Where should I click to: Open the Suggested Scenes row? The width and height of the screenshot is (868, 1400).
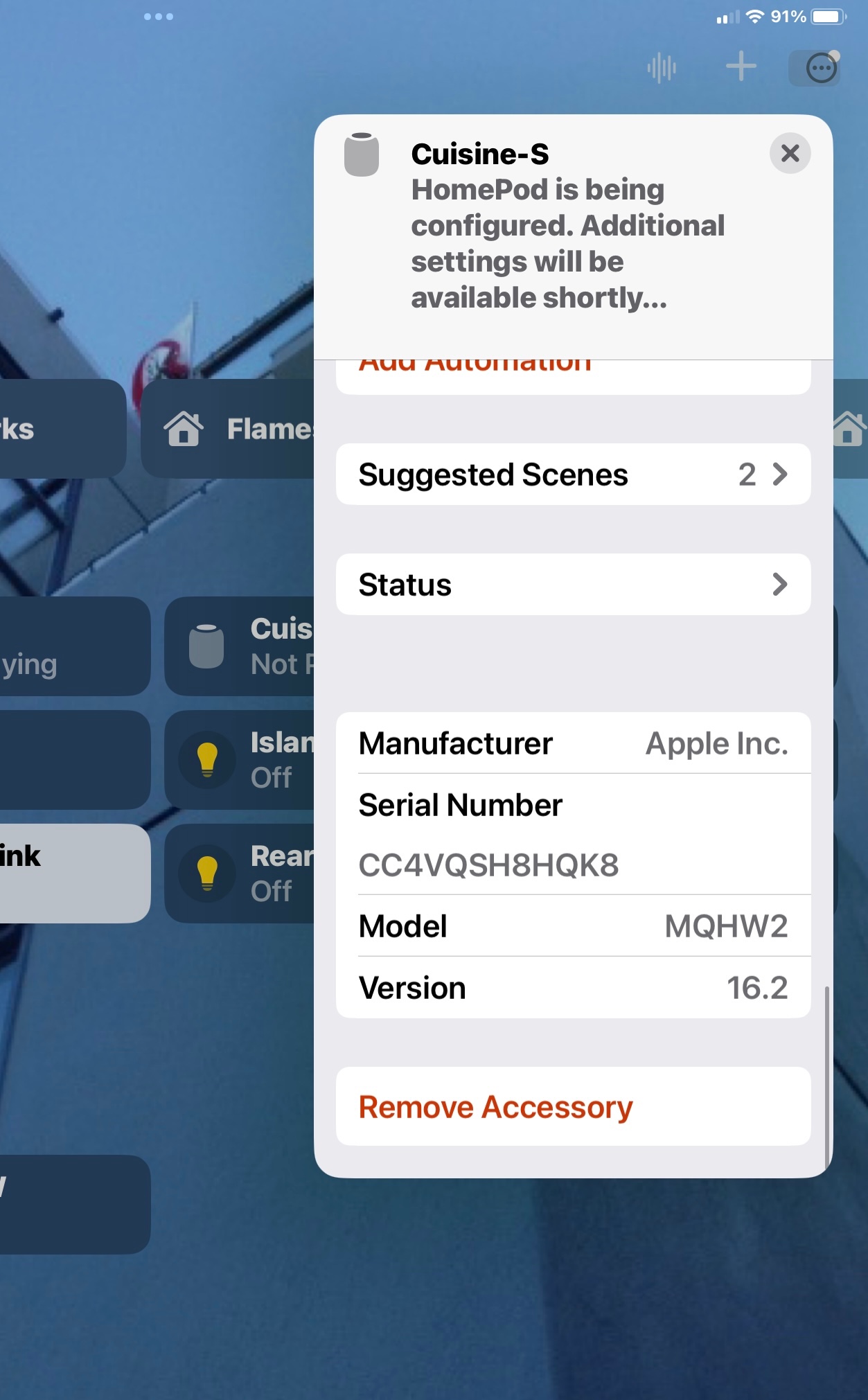(574, 475)
